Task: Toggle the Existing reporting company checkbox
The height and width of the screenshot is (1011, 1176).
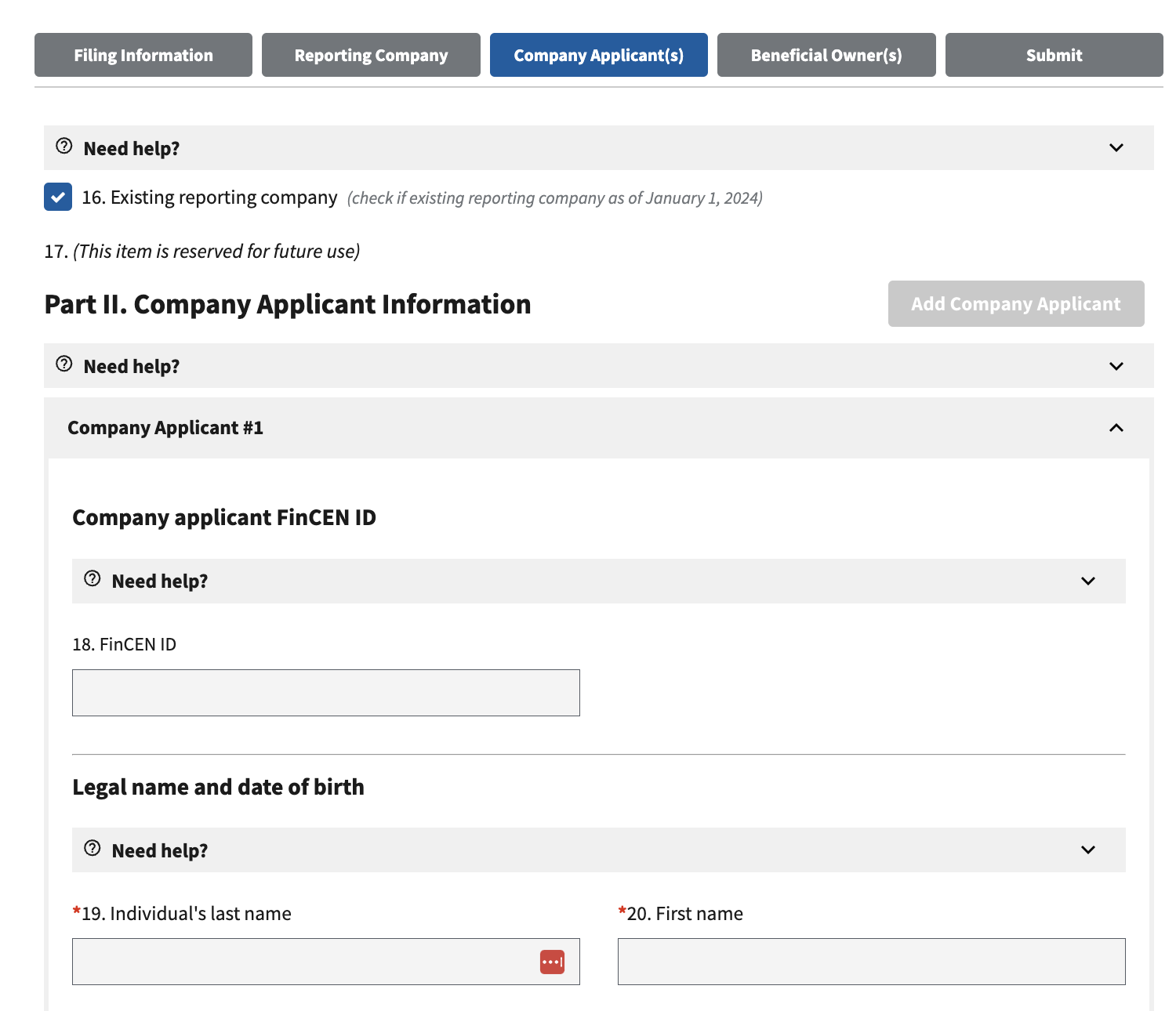Action: click(58, 197)
